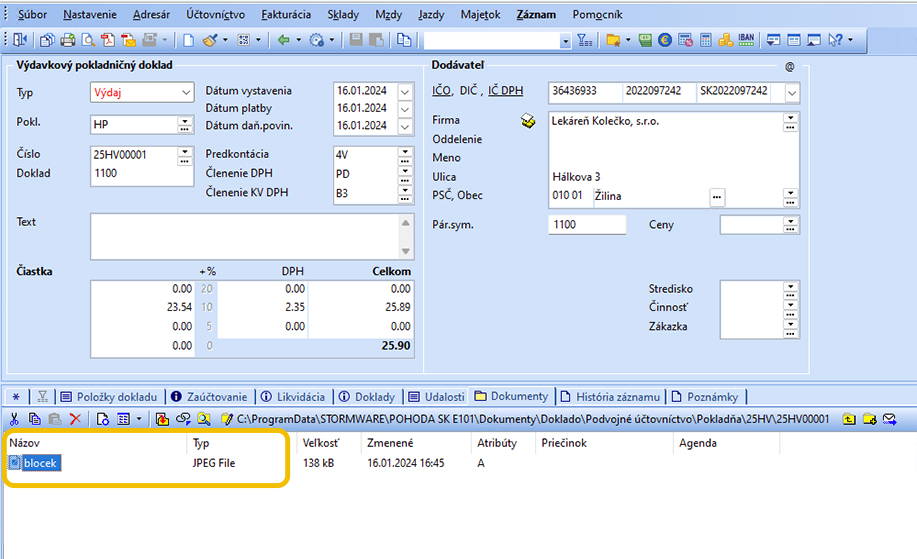Open the Typ dropdown showing Výdaj

[185, 92]
